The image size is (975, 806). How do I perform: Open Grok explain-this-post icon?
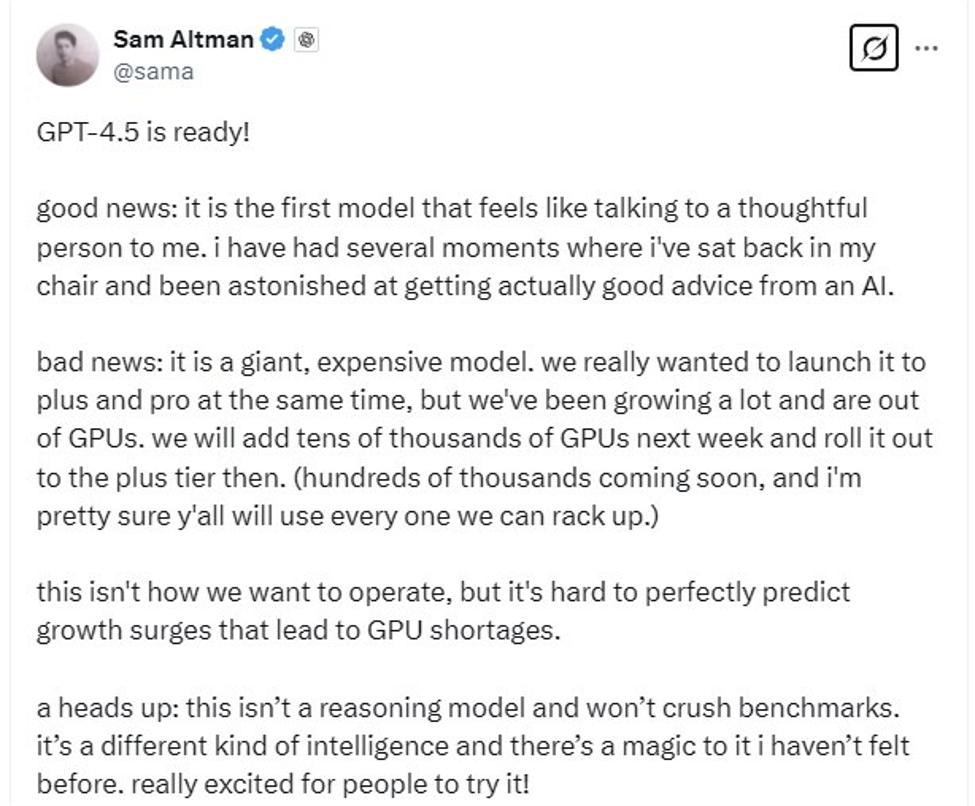[x=873, y=48]
